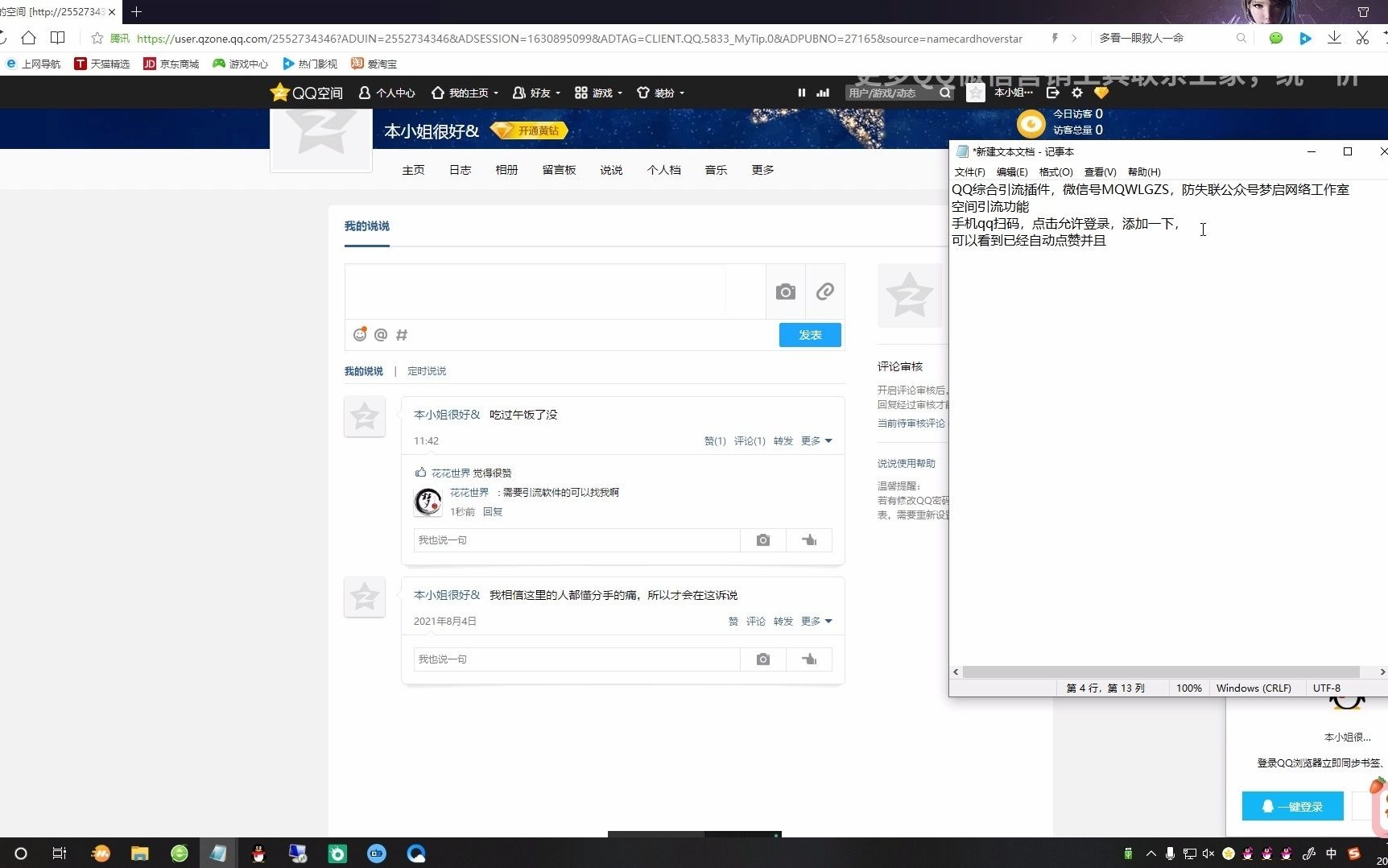
Task: Click 转发 on the 2021年8月4日 post
Action: click(783, 621)
